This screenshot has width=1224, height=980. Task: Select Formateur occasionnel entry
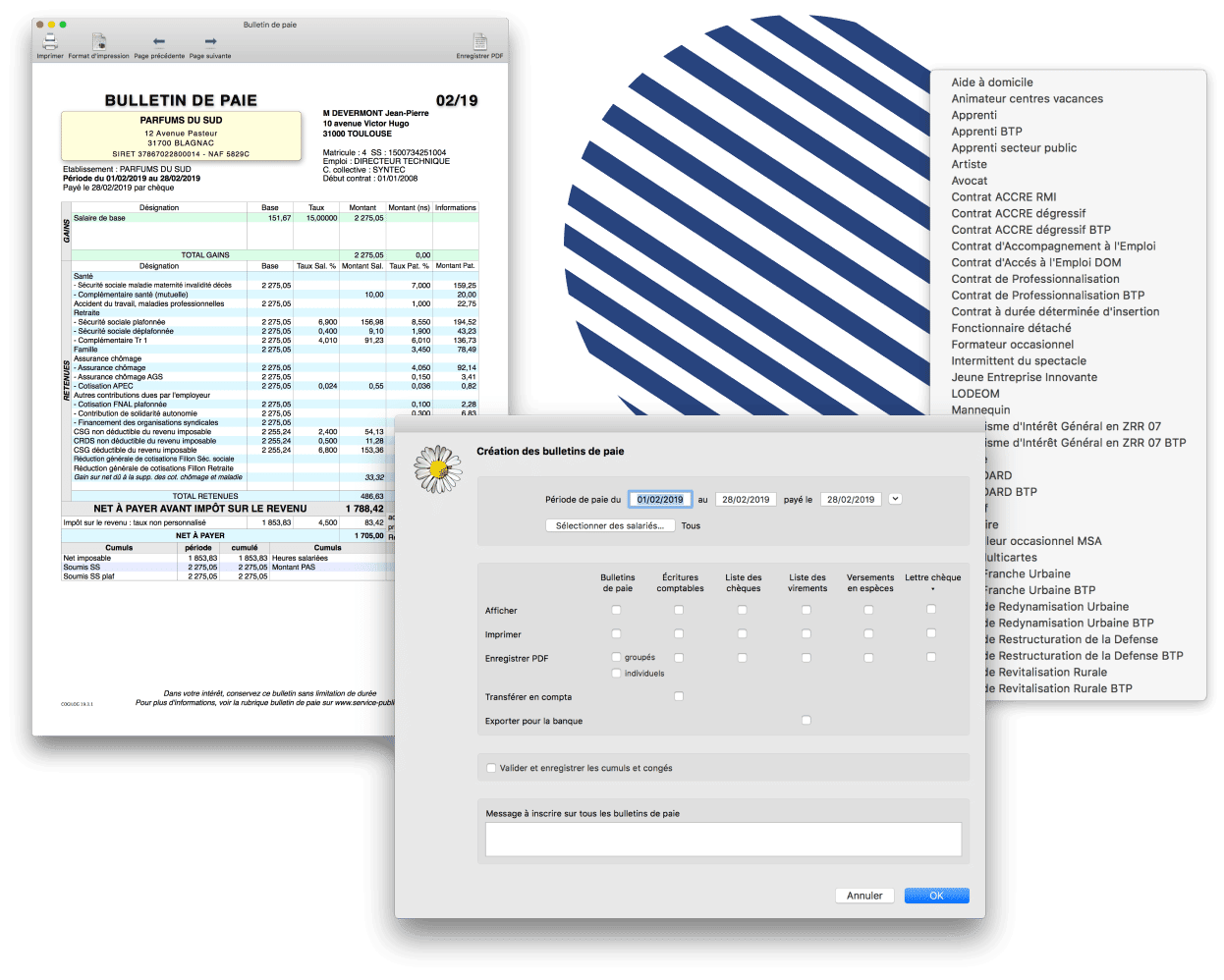[1012, 345]
